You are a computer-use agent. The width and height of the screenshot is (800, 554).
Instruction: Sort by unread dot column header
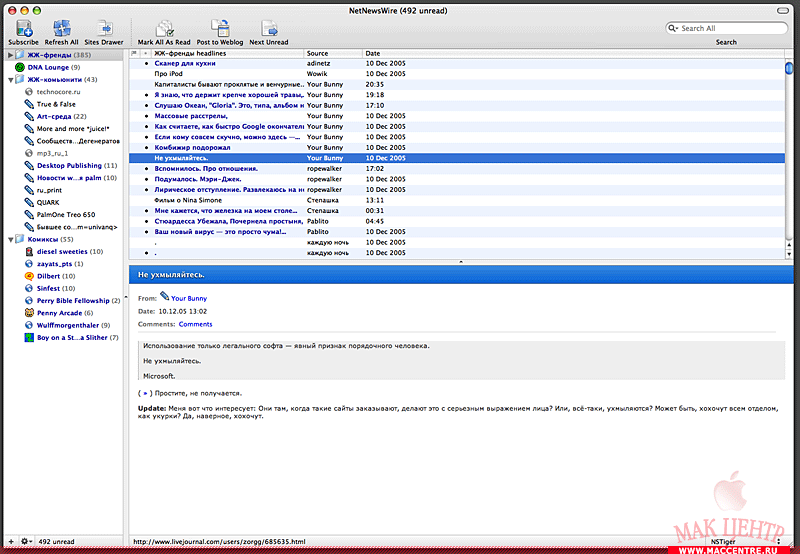click(146, 53)
